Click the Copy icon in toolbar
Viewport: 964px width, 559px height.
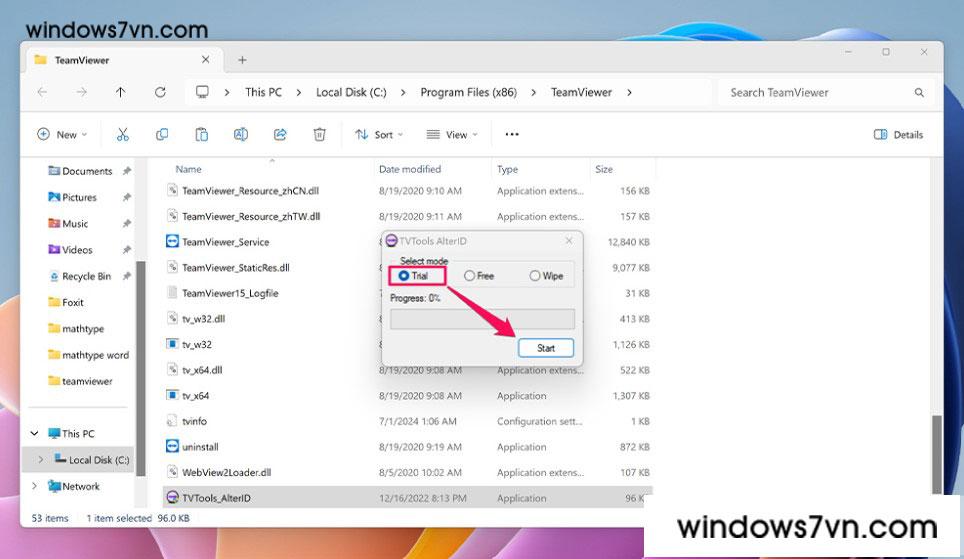coord(162,134)
